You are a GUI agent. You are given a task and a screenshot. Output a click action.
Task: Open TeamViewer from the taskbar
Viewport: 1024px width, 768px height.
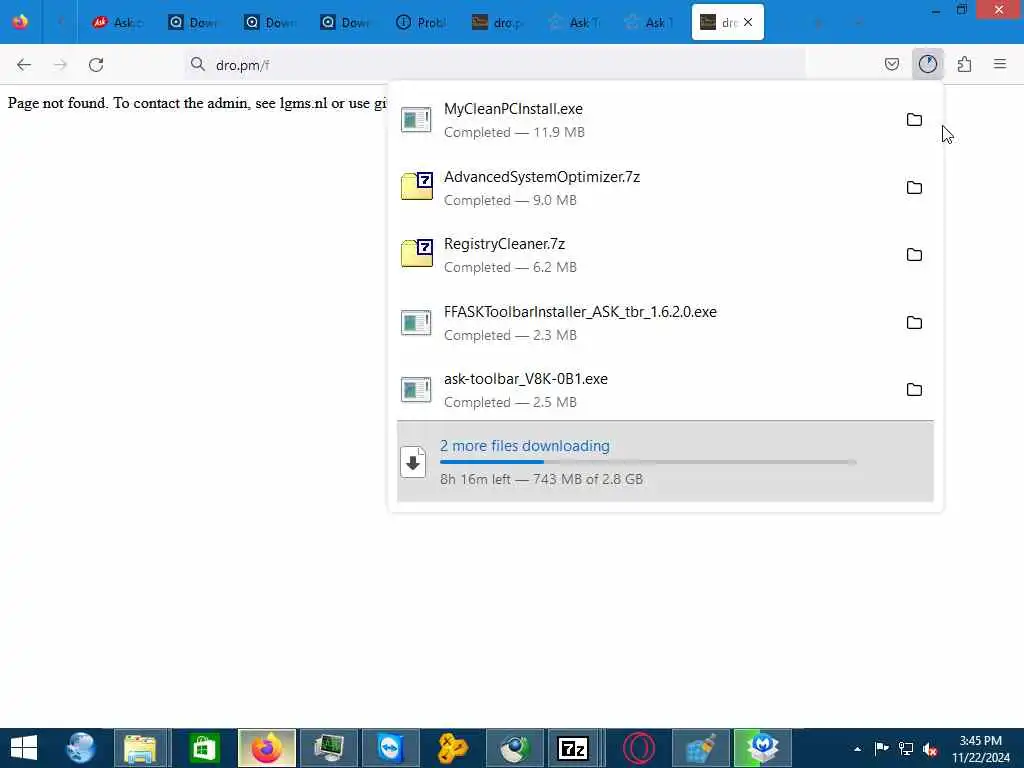pyautogui.click(x=390, y=748)
